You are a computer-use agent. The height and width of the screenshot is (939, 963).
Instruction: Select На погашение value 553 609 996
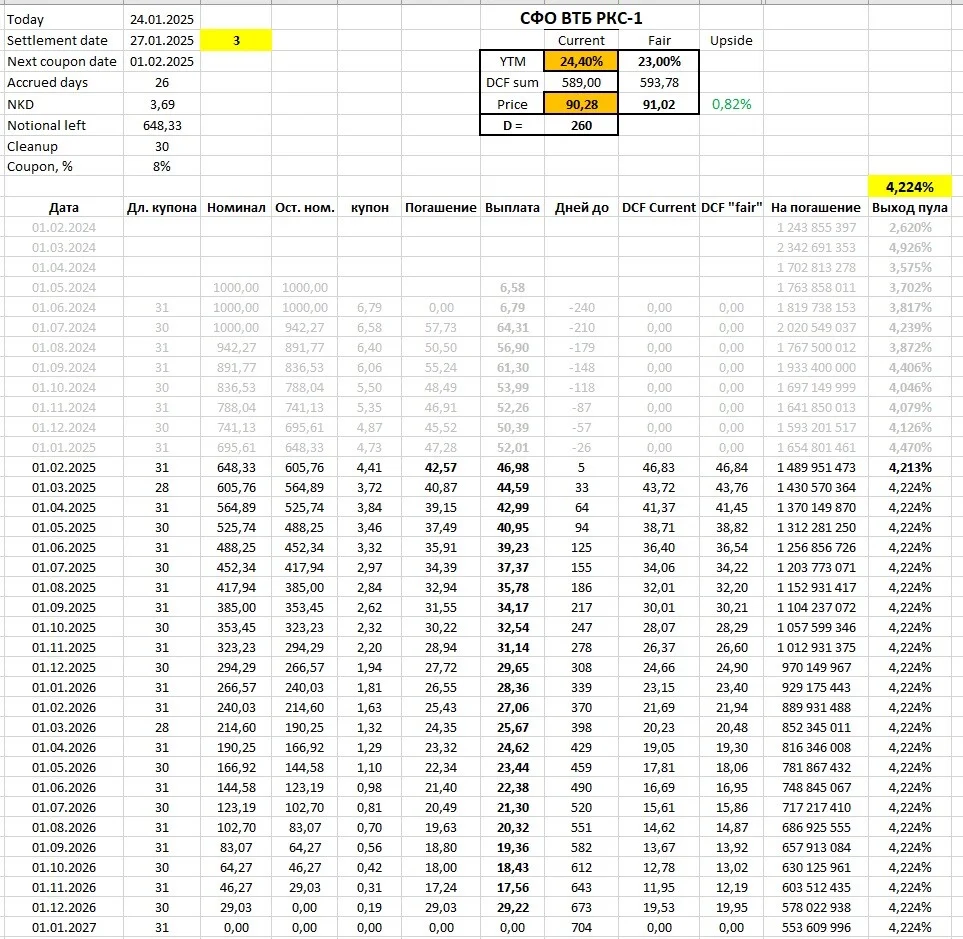coord(816,927)
